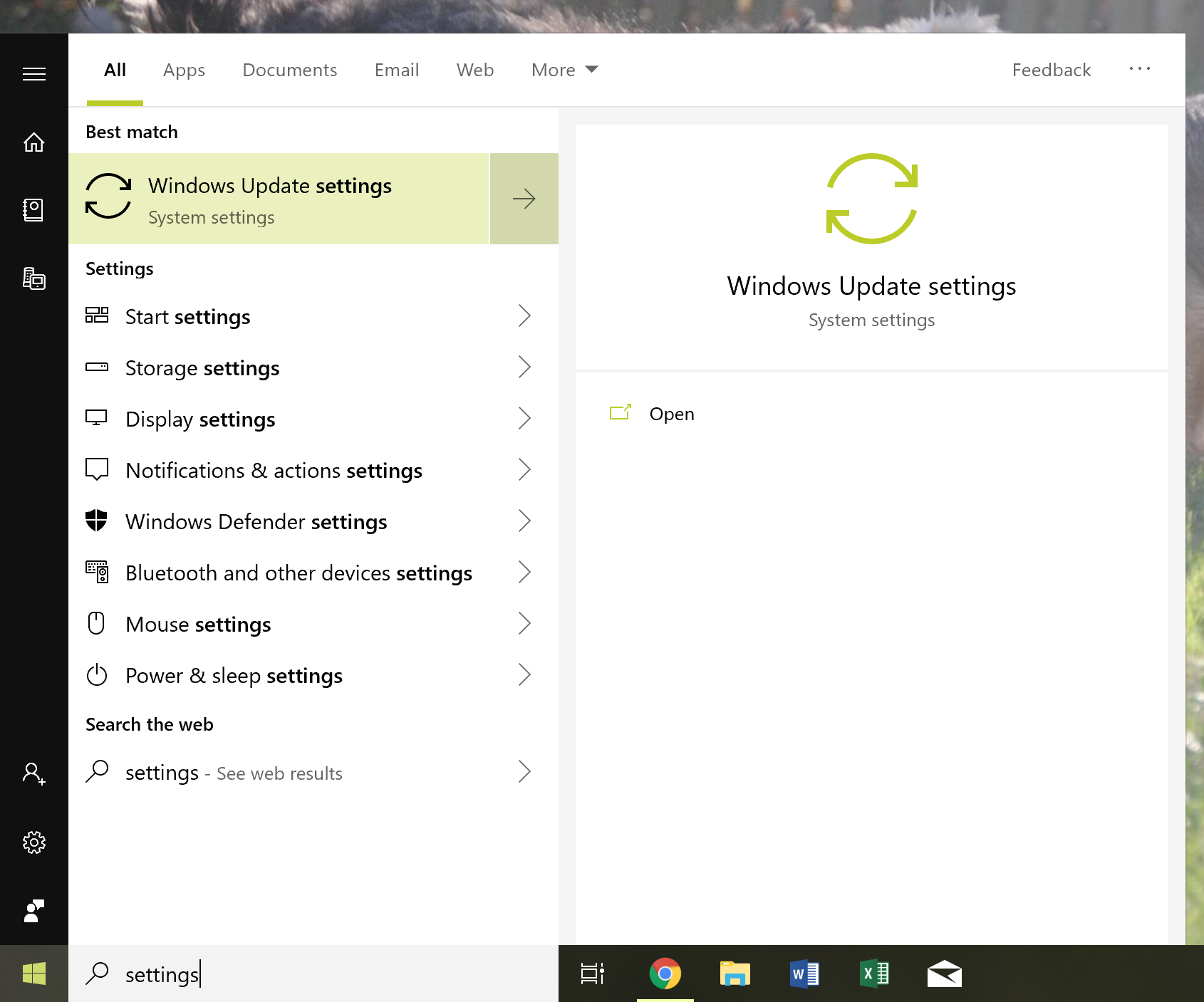
Task: Open the More filter dropdown
Action: click(x=565, y=70)
